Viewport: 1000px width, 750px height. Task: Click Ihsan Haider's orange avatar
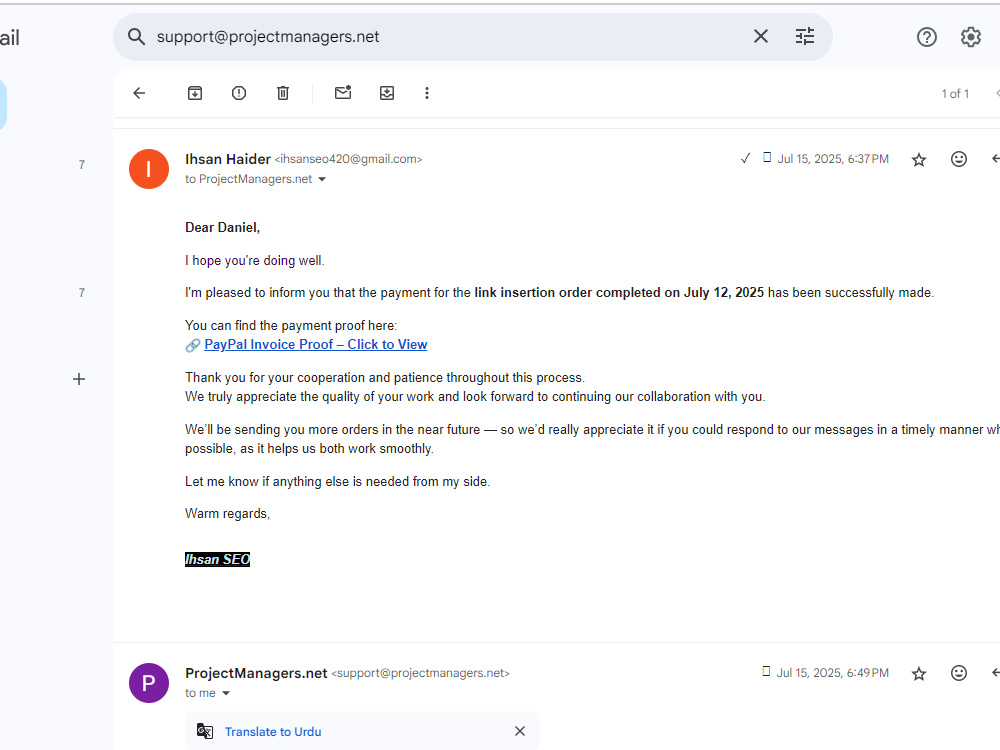pos(149,169)
